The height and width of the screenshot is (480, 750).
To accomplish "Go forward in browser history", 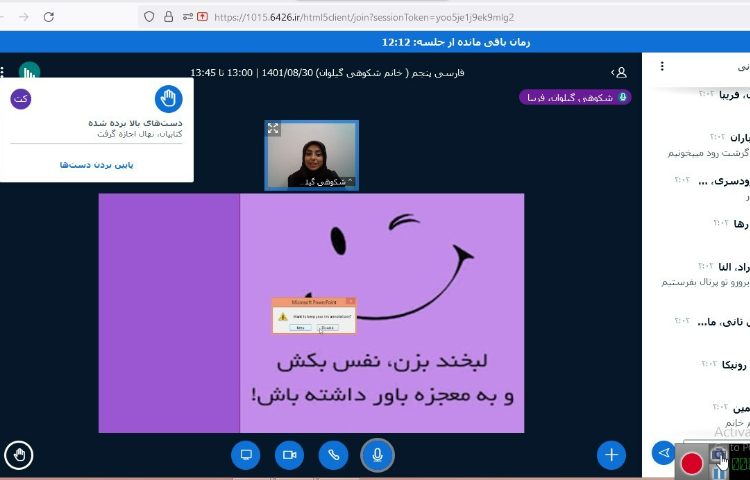I will coord(23,17).
